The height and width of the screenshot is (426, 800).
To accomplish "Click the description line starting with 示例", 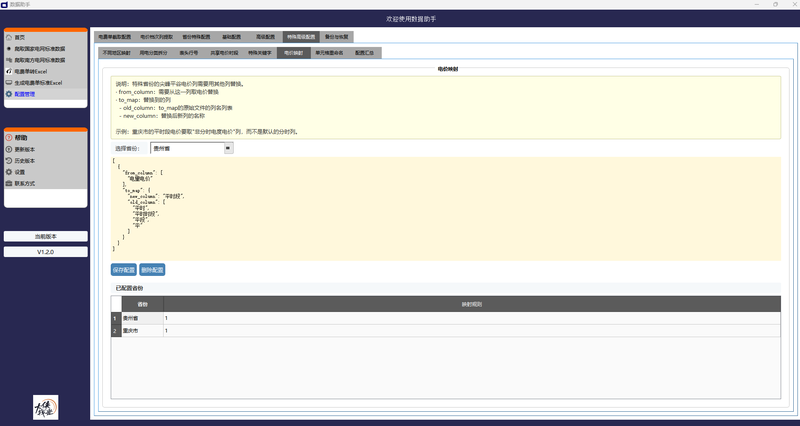I will point(207,132).
